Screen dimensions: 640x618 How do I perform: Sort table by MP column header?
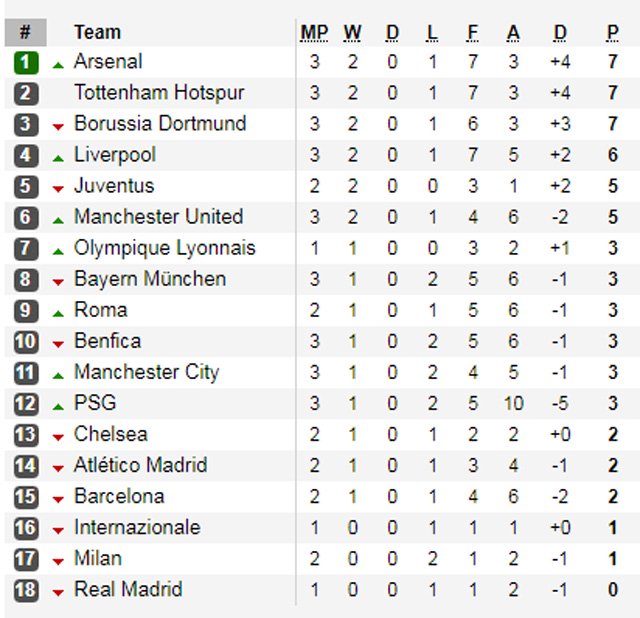[314, 33]
